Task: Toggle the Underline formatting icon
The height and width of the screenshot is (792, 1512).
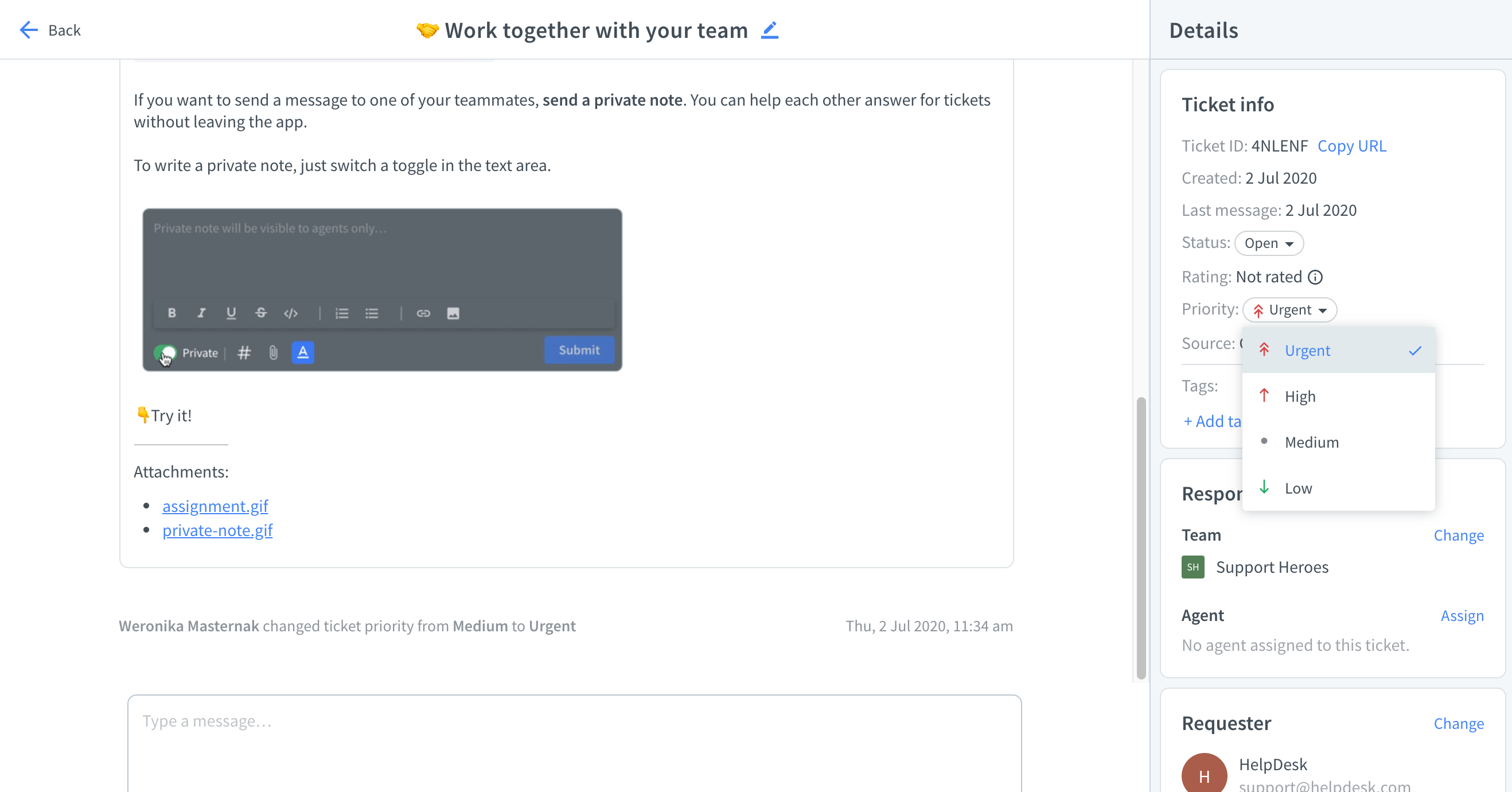Action: pyautogui.click(x=231, y=313)
